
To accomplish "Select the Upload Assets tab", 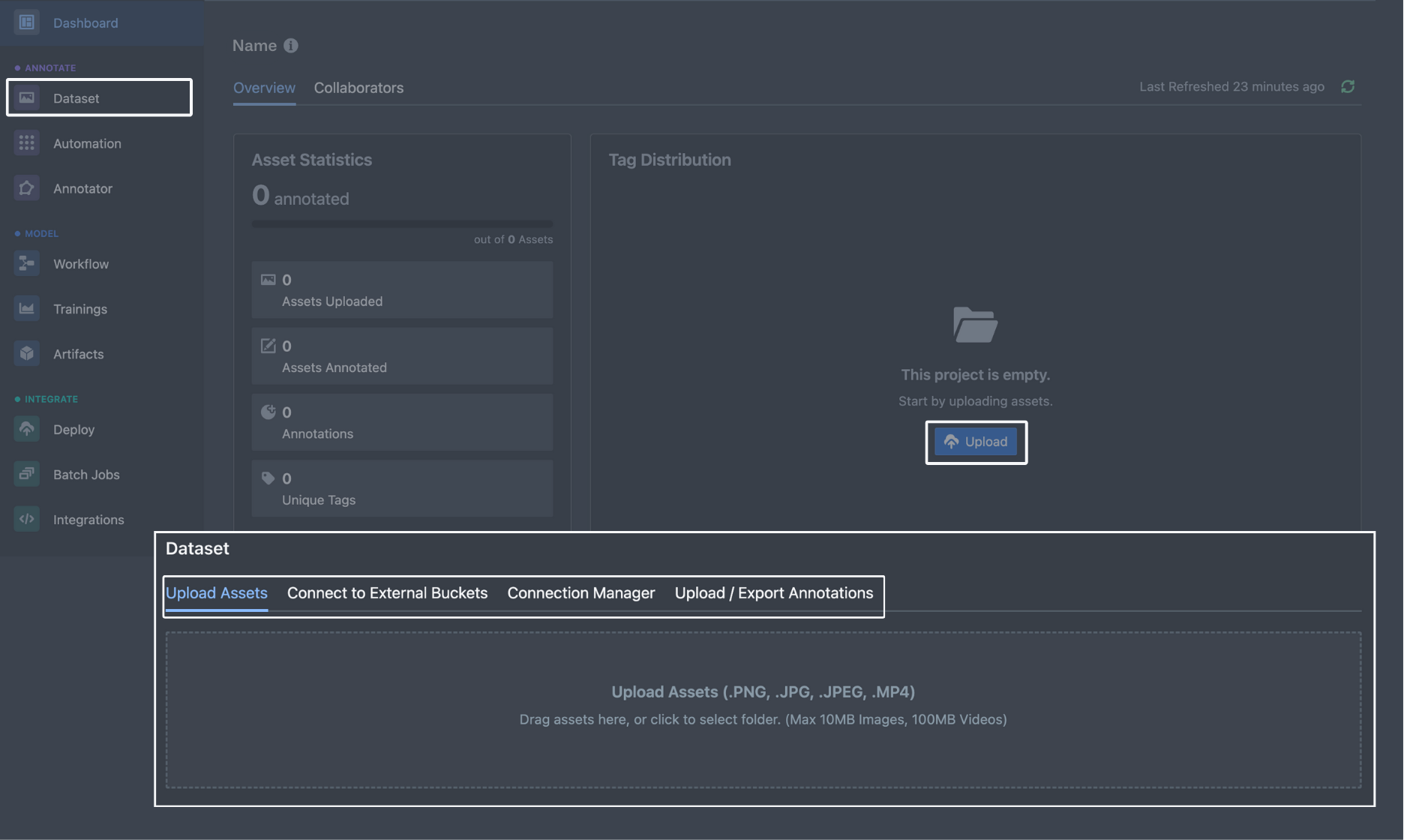I will click(x=217, y=592).
